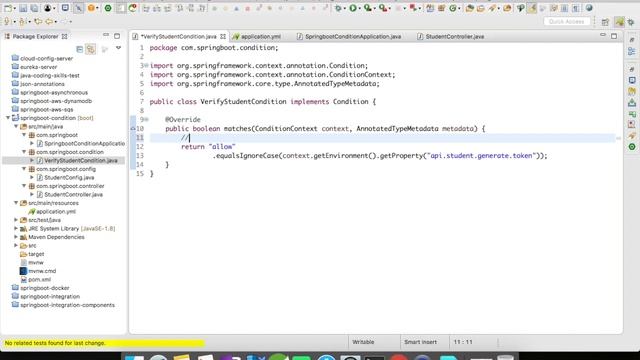
Task: Click the user avatar toolbar icon
Action: click(47, 8)
